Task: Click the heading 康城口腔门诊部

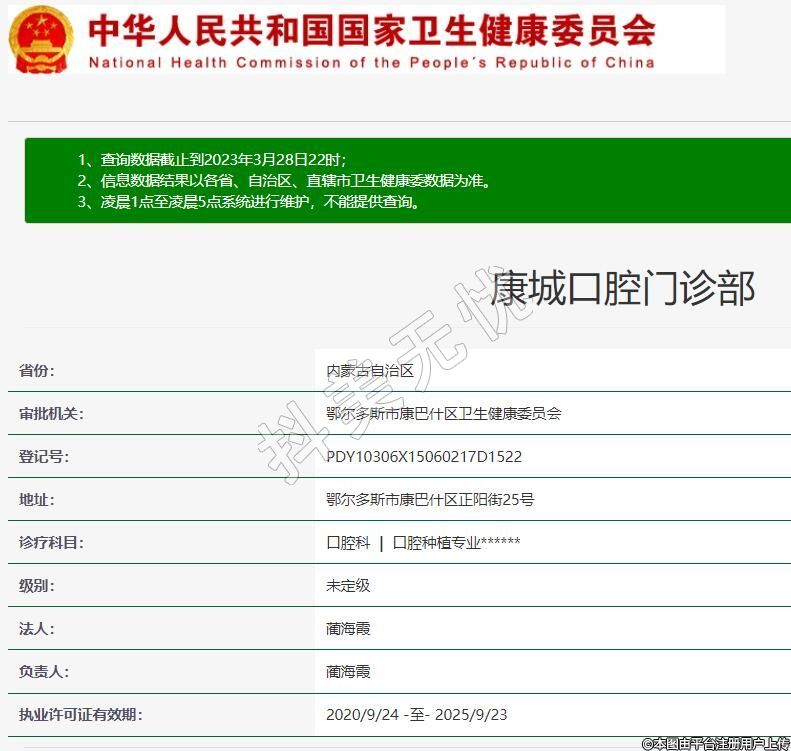Action: coord(622,288)
